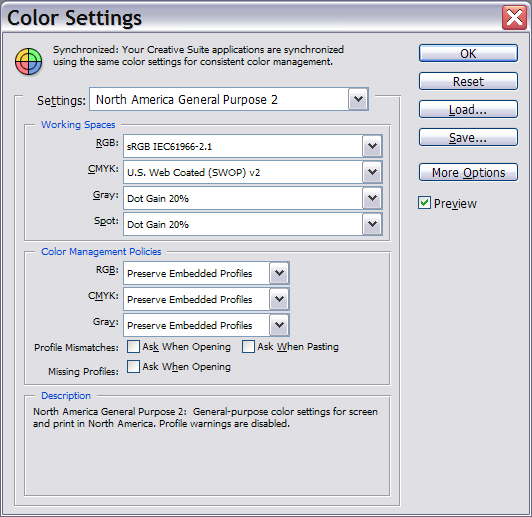Screen dimensions: 532x517
Task: Show advanced settings with More Options
Action: pos(468,172)
